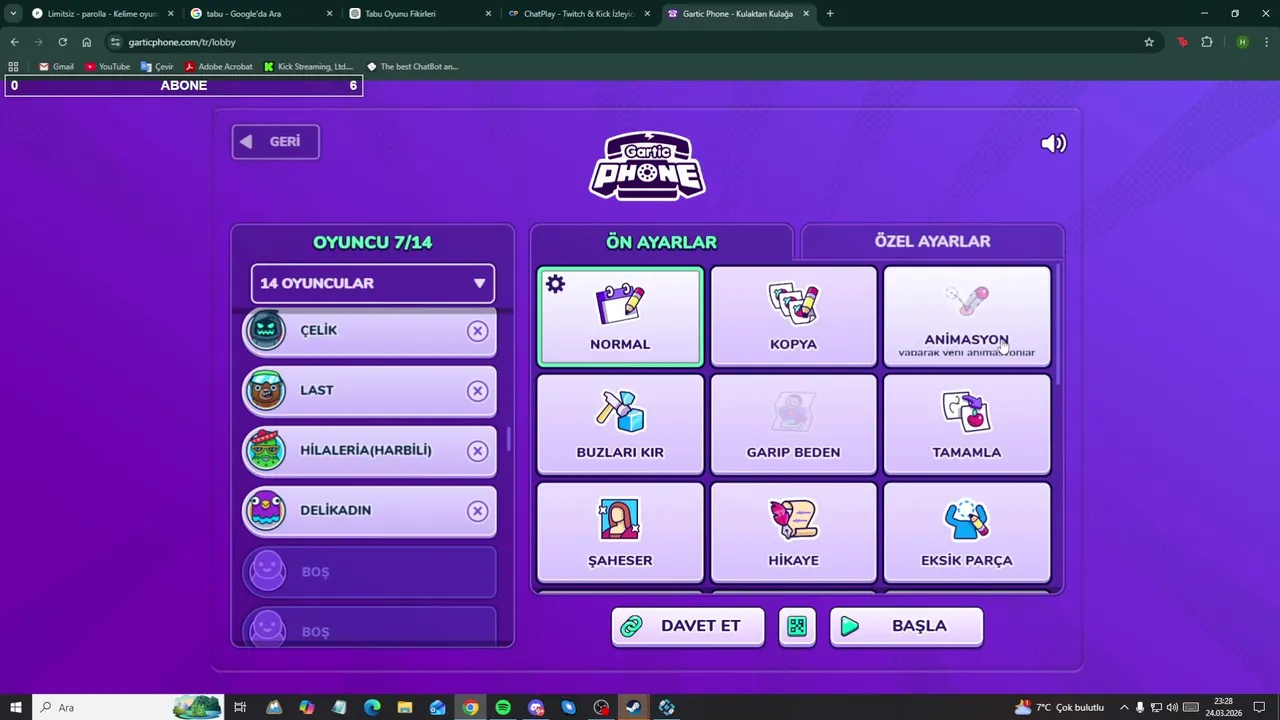The width and height of the screenshot is (1280, 720).
Task: Click LAST's bear avatar
Action: (266, 391)
